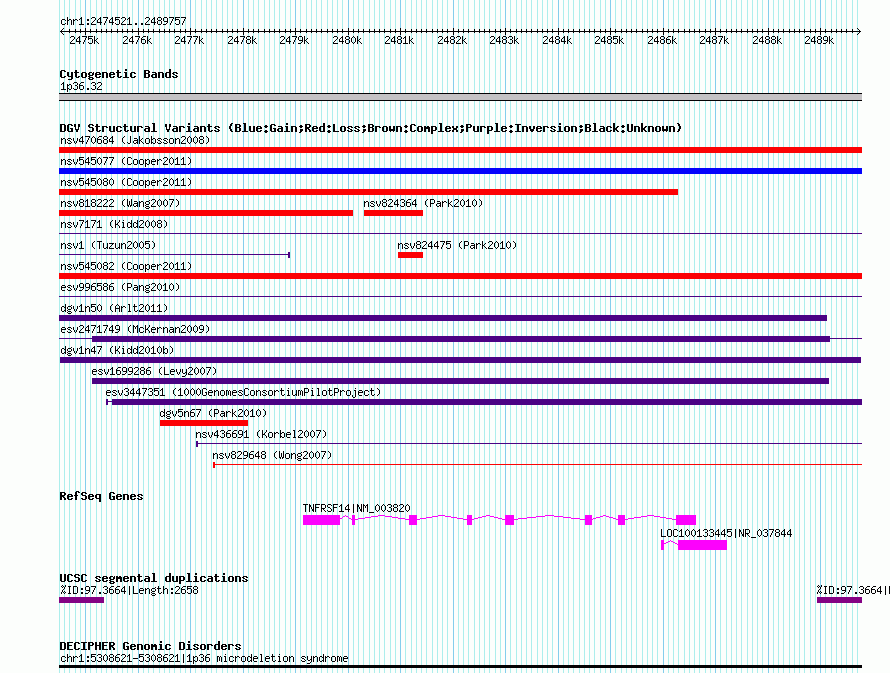Open the TNFRSF14|NM_003820 gene label
Image resolution: width=890 pixels, height=673 pixels.
(x=356, y=508)
